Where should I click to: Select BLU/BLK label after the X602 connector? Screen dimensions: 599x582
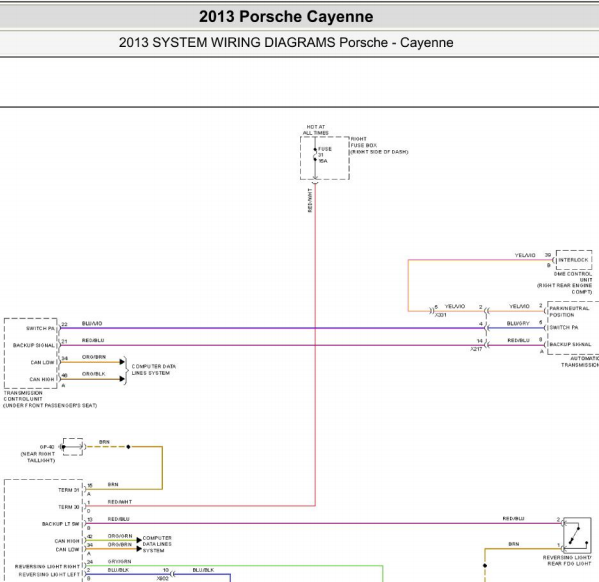(203, 570)
